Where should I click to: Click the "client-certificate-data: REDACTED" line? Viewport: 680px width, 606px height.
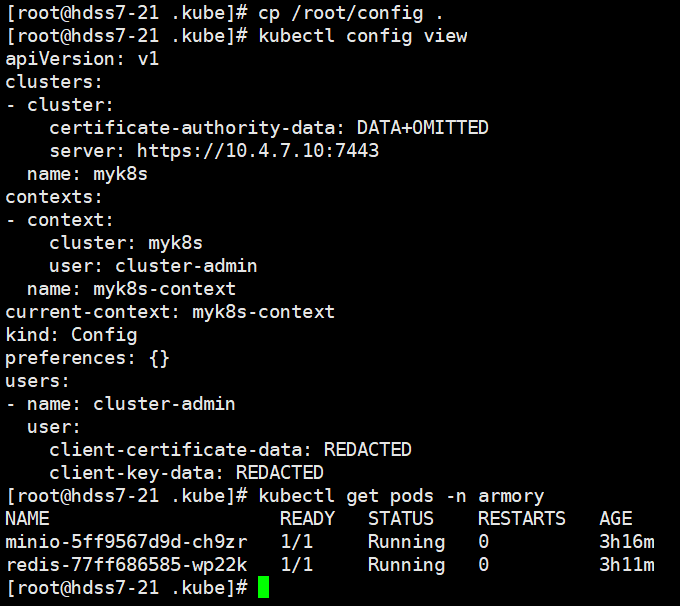230,450
